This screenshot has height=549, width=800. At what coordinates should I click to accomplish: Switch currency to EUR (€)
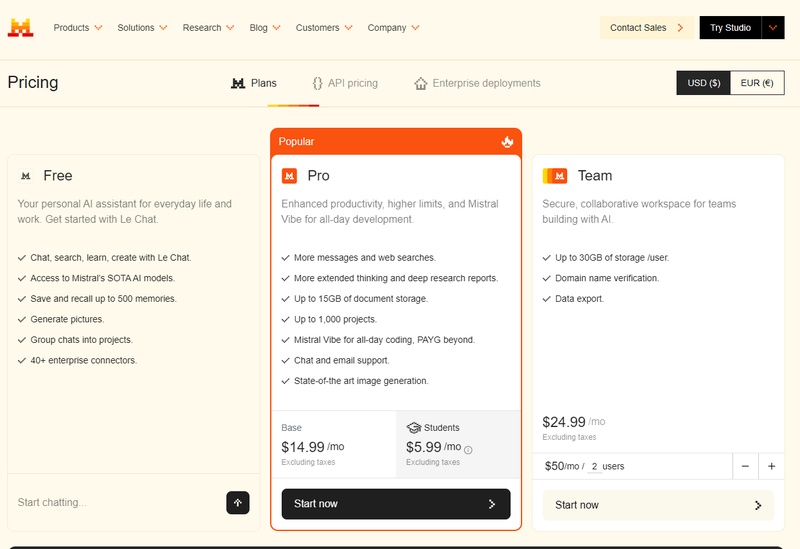757,83
